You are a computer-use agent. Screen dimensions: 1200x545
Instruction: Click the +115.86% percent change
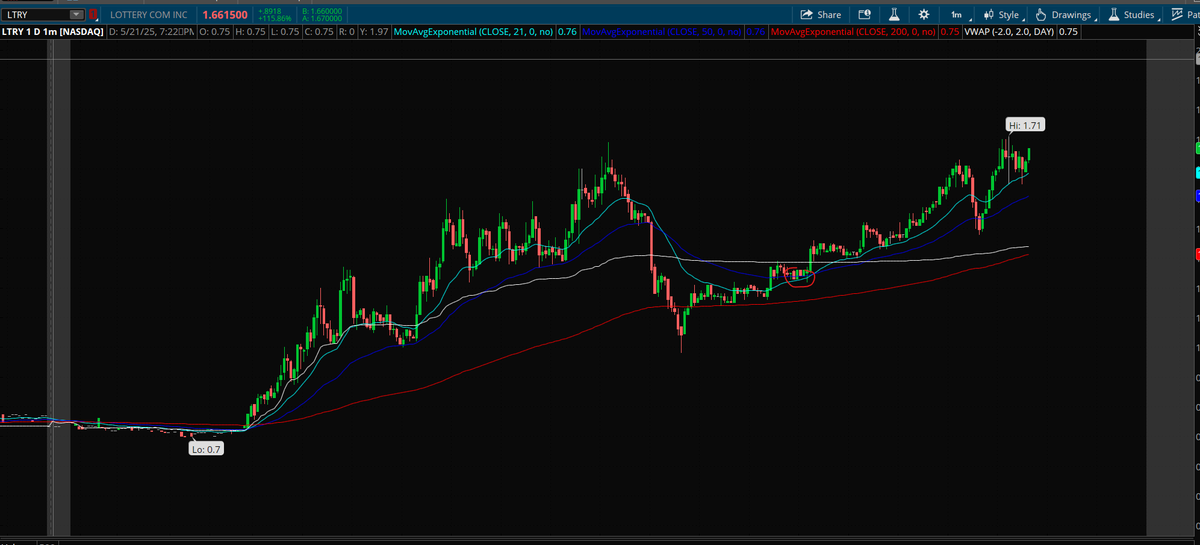[x=273, y=19]
